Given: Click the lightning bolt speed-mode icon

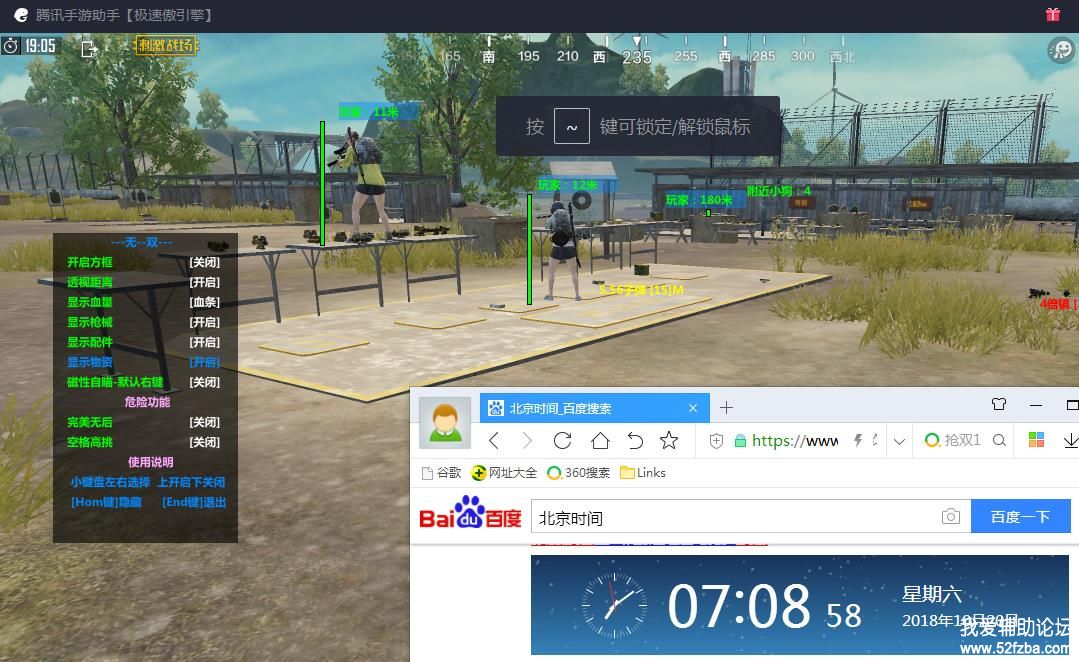Looking at the screenshot, I should pos(858,440).
